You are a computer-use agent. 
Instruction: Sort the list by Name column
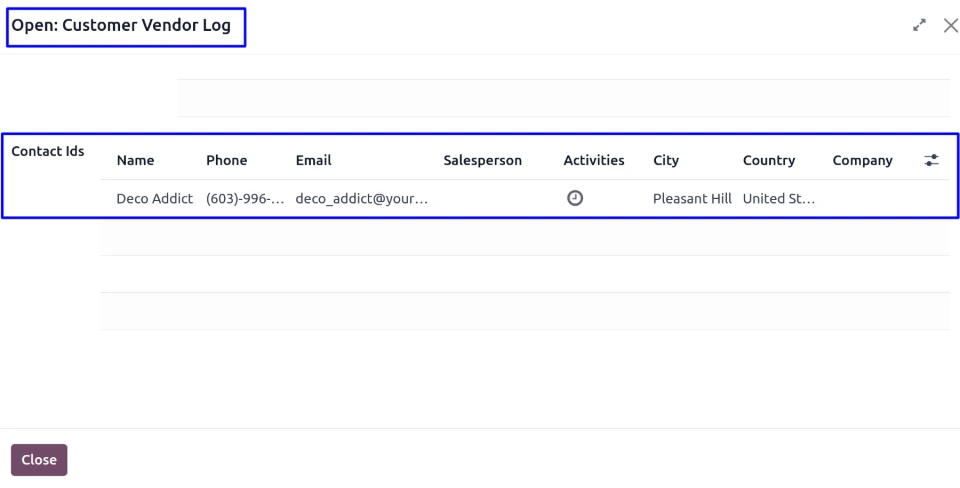click(x=135, y=160)
